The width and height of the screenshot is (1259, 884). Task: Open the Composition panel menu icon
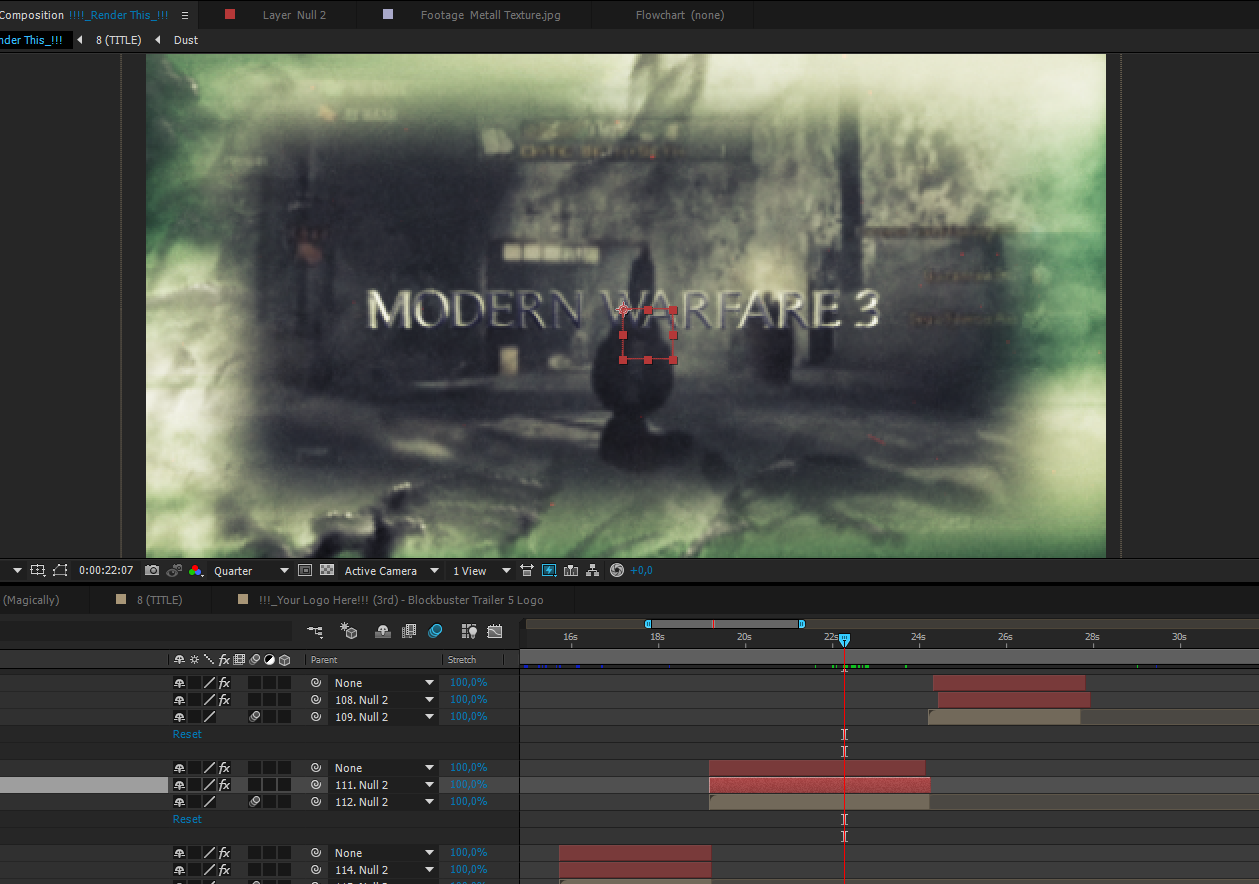pos(185,15)
